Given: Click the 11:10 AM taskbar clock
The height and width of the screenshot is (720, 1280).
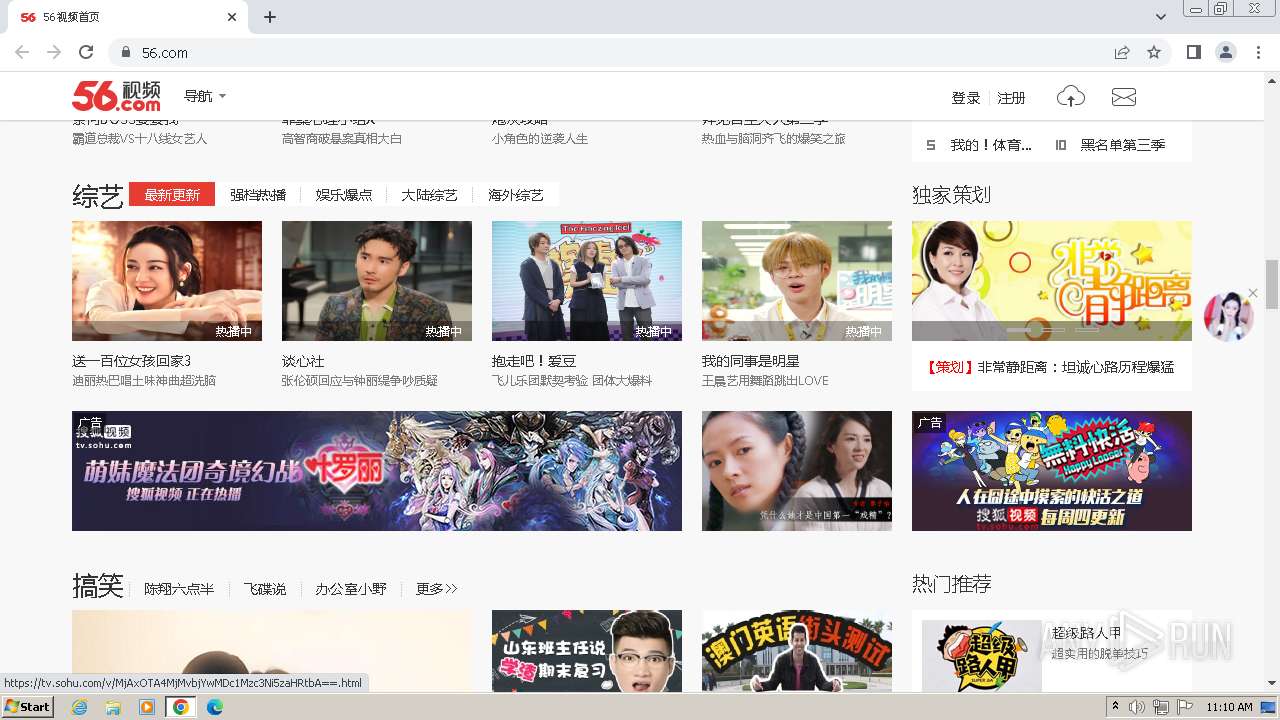Looking at the screenshot, I should pos(1229,707).
